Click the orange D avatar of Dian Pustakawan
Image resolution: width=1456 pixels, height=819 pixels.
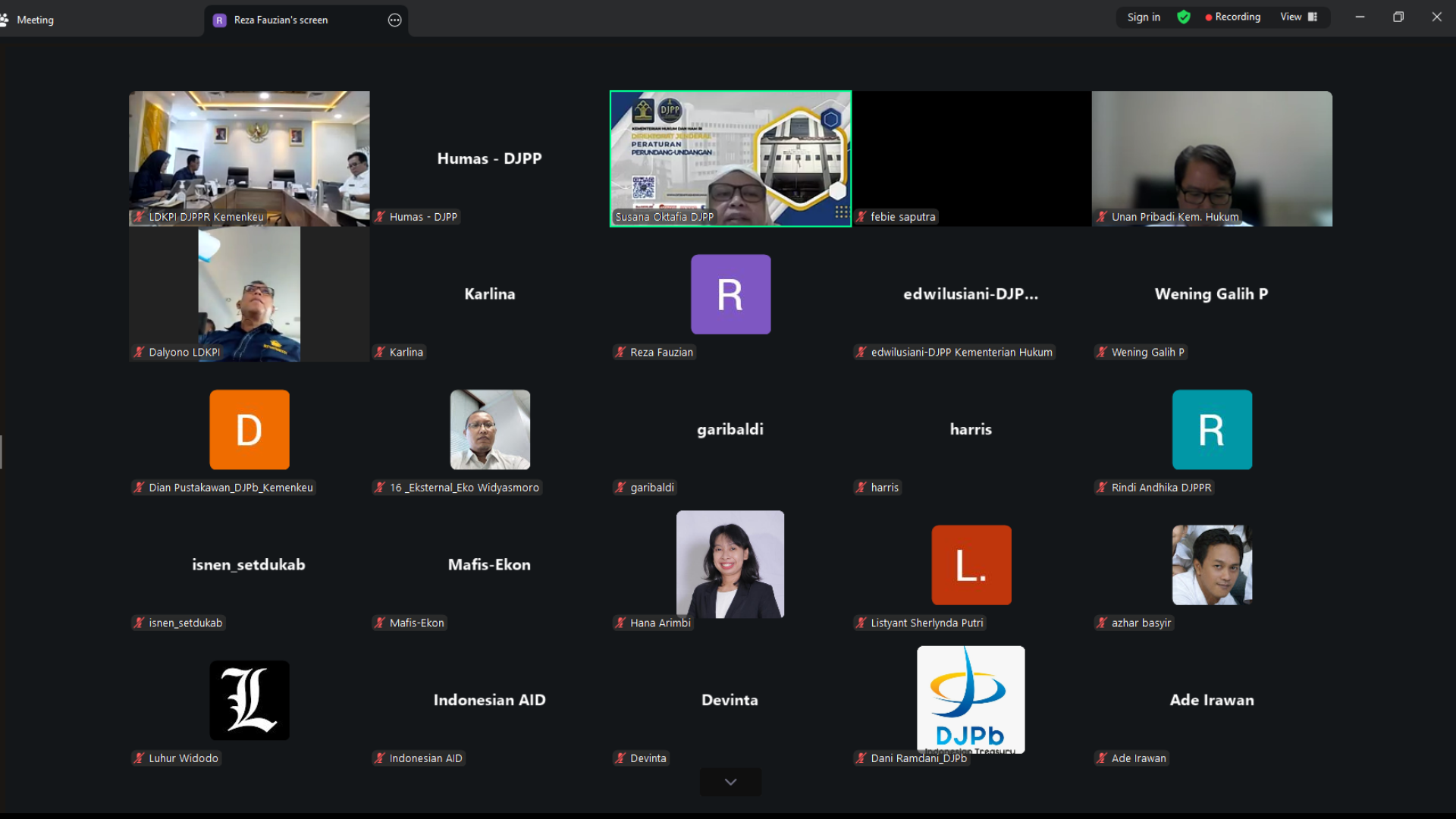point(249,429)
